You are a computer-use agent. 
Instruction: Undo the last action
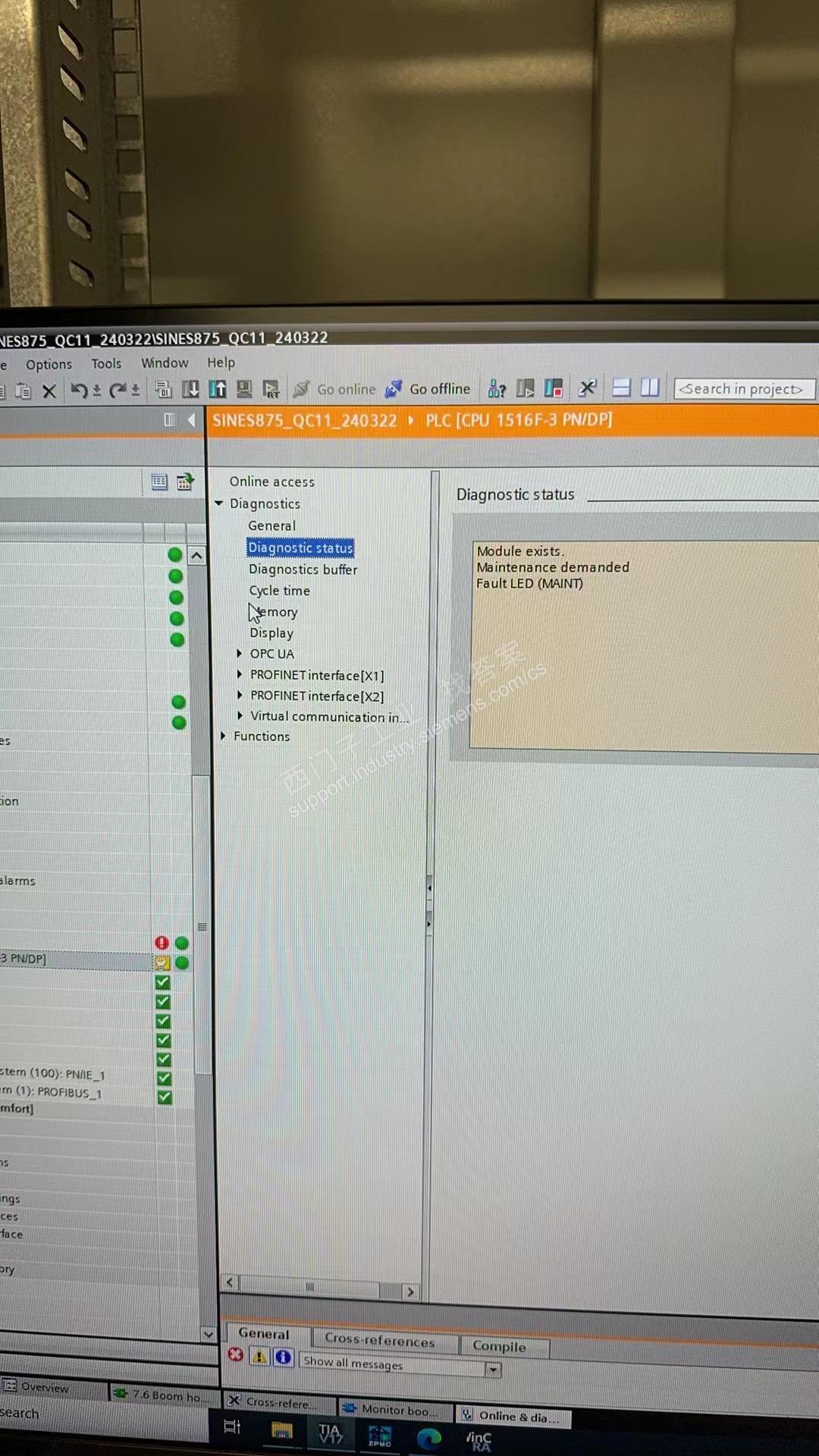coord(78,390)
